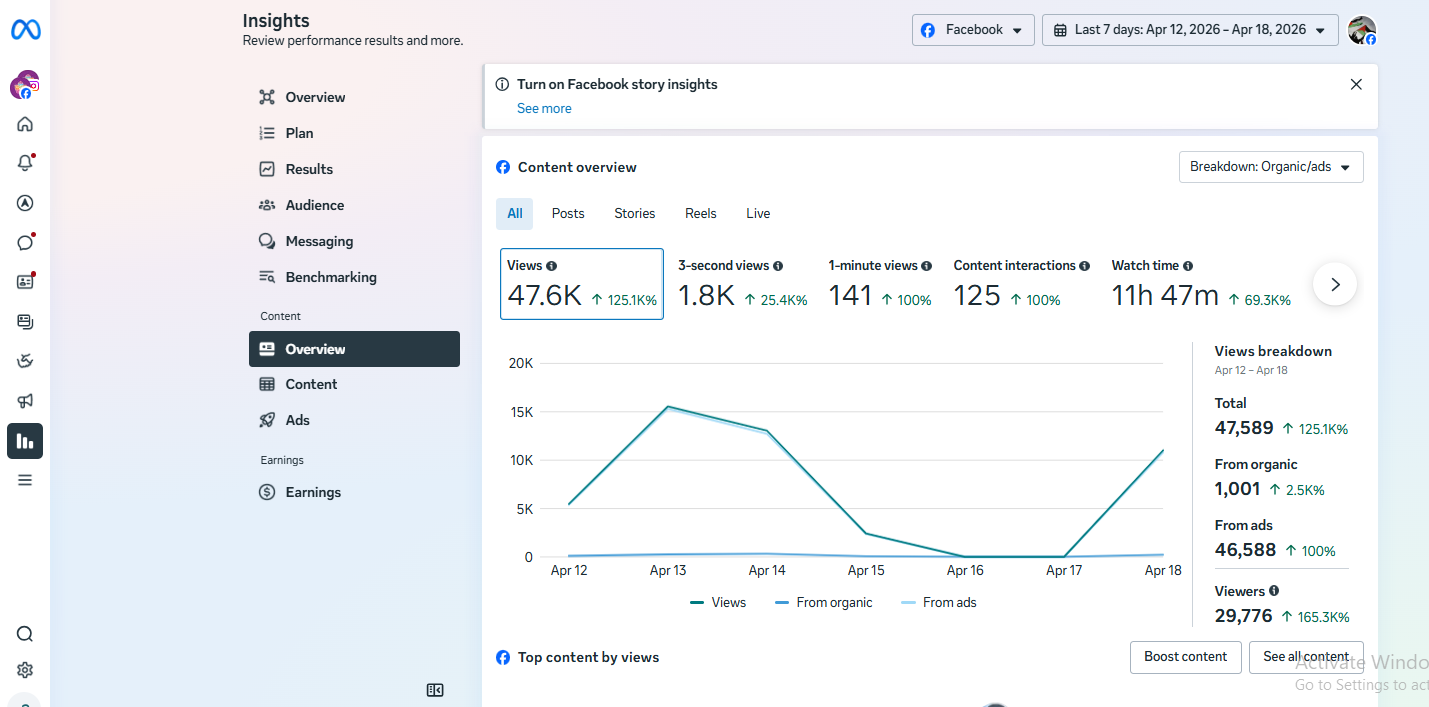Click the See more link in banner
Viewport: 1429px width, 707px height.
pos(544,108)
